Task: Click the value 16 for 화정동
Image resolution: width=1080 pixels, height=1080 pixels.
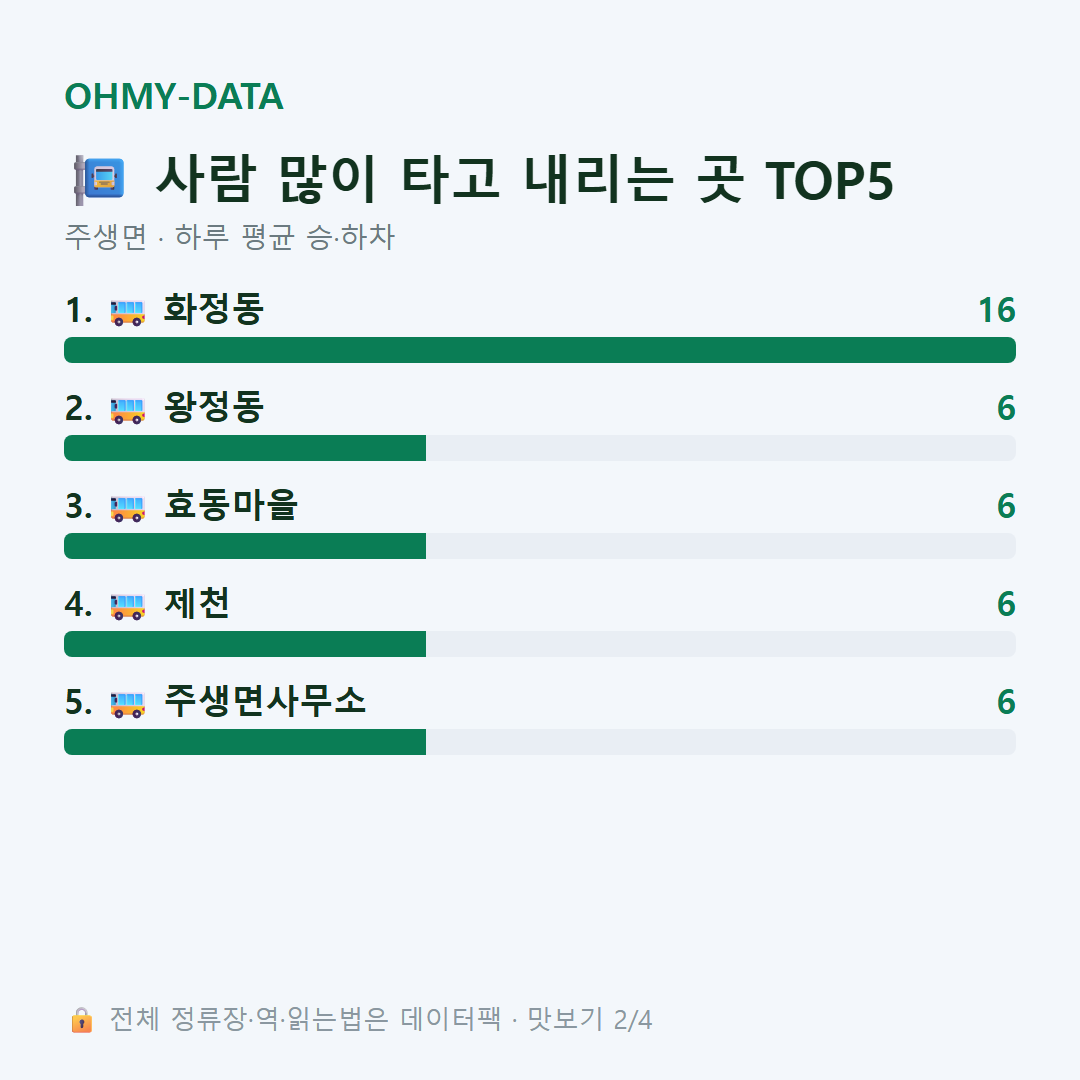Action: click(997, 311)
